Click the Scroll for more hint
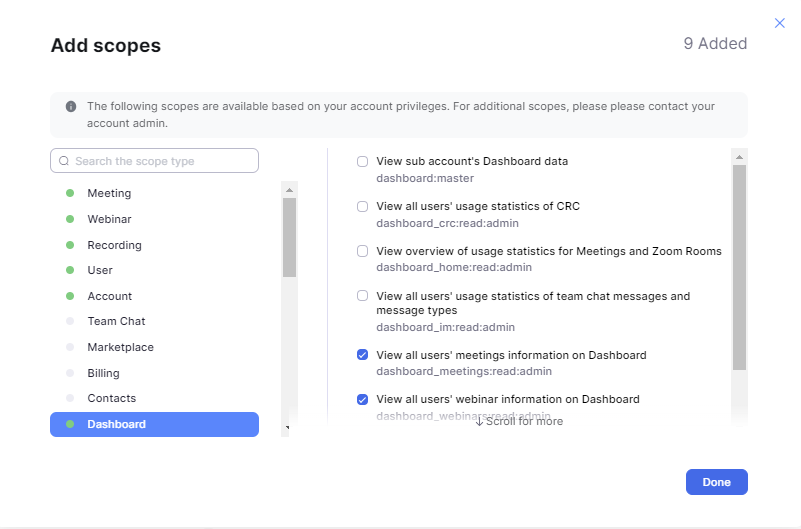Image resolution: width=801 pixels, height=529 pixels. pyautogui.click(x=519, y=421)
